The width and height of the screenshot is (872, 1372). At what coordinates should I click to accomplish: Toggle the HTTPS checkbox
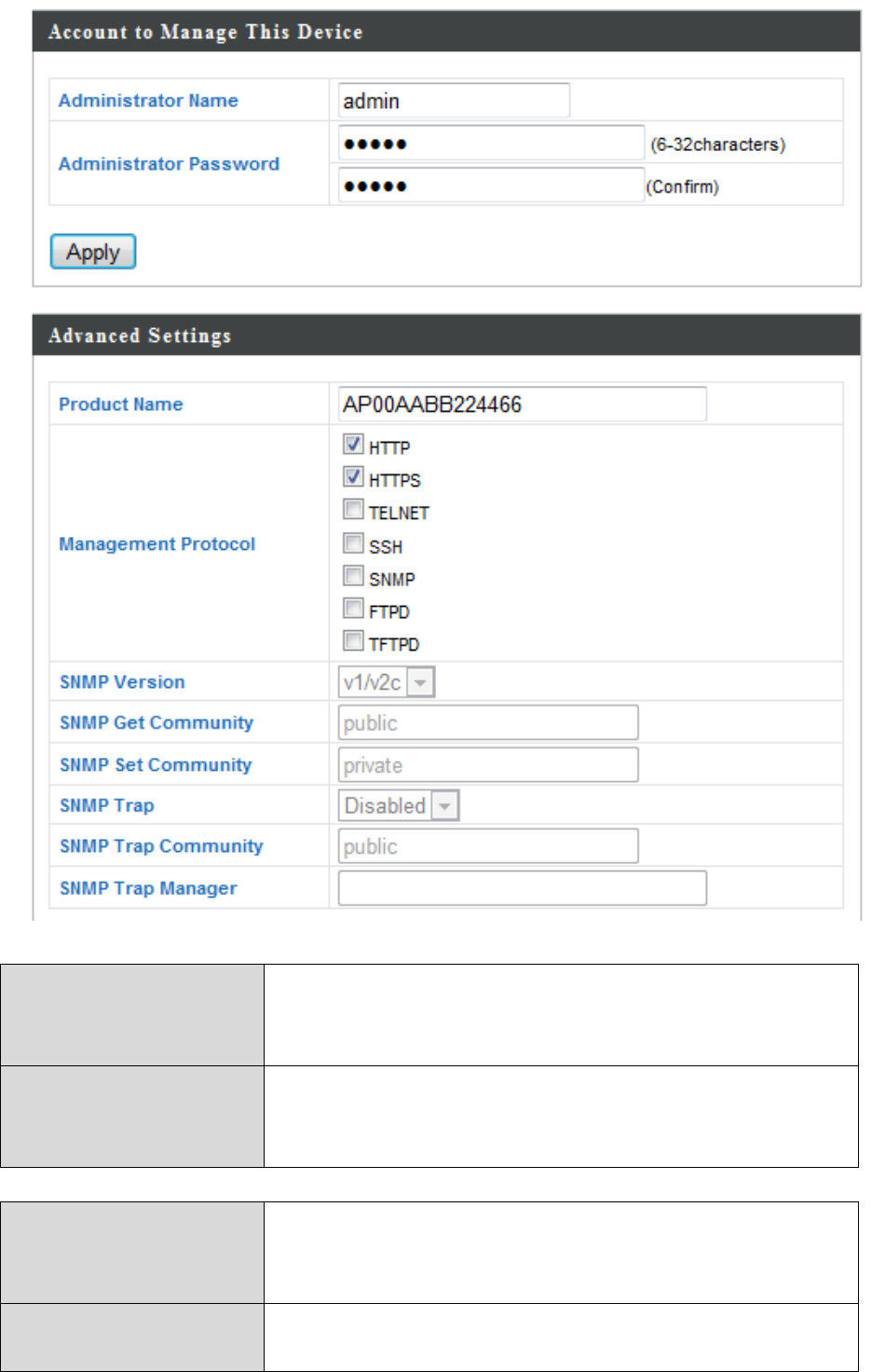[x=353, y=477]
